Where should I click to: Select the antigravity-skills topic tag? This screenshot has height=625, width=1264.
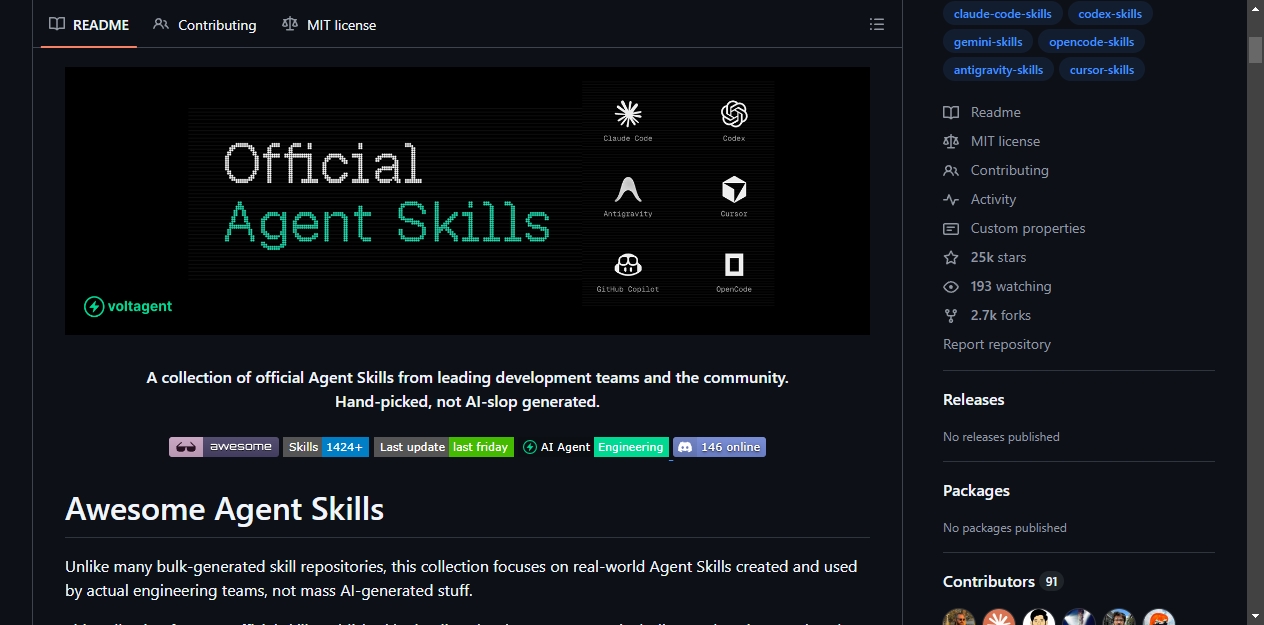(x=998, y=70)
